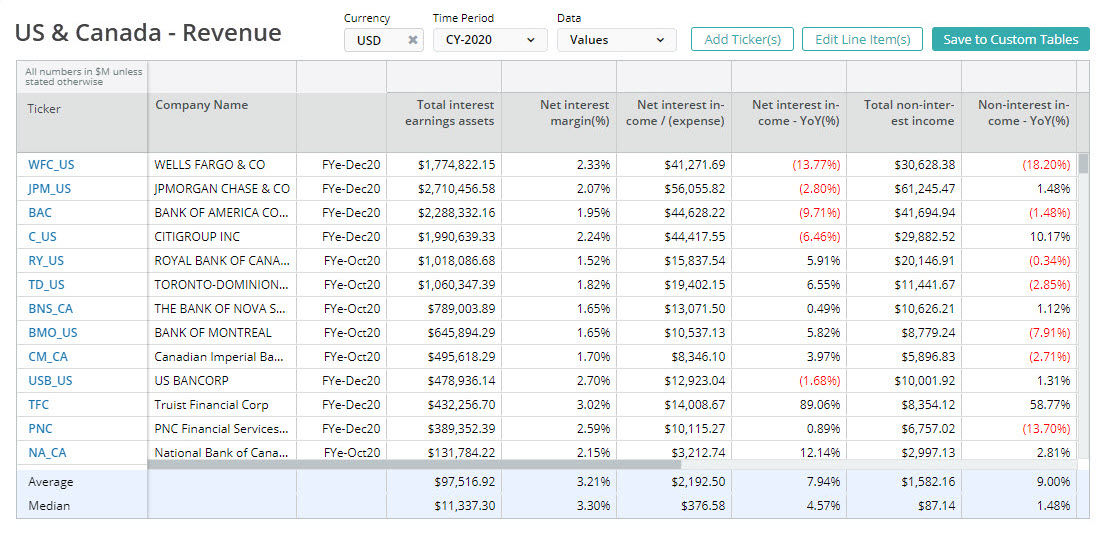Save the table to Custom Tables

(x=1010, y=40)
